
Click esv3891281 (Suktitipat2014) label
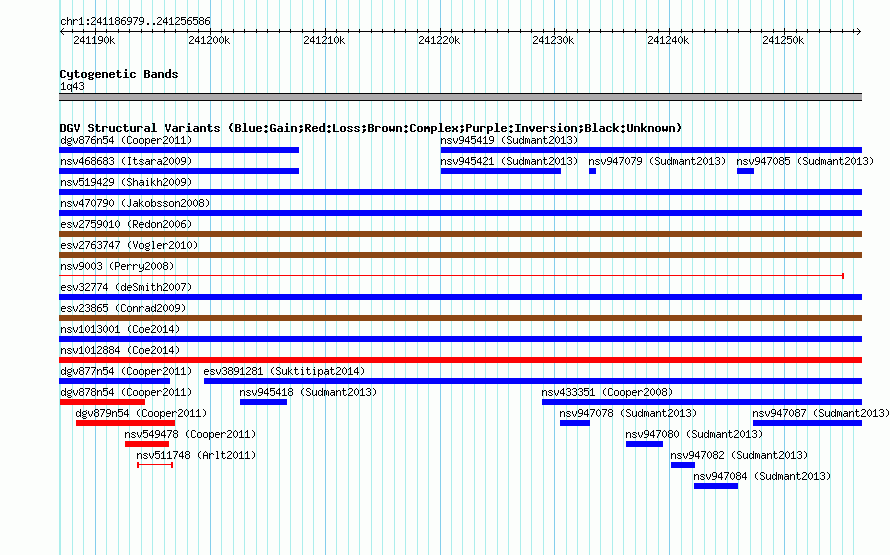(x=284, y=371)
